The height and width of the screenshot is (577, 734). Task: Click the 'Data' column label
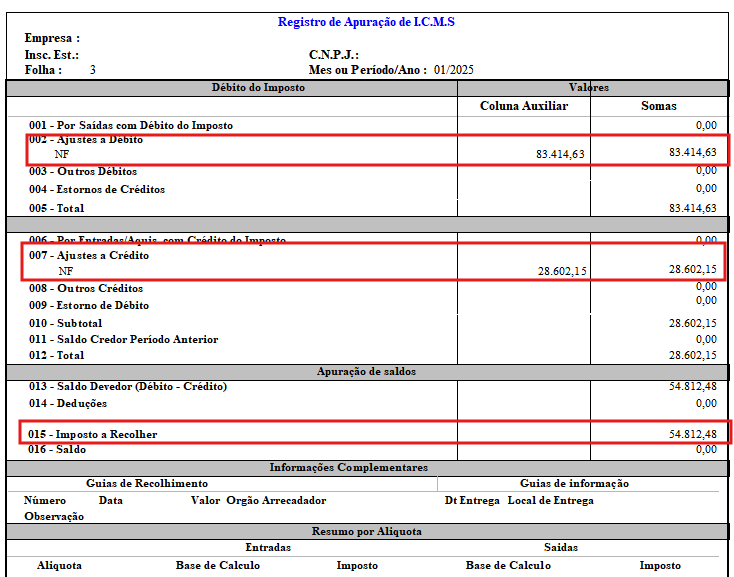[110, 500]
